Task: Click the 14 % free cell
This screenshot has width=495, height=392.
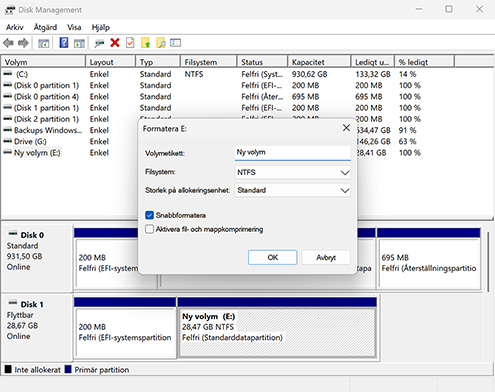Action: (x=408, y=74)
